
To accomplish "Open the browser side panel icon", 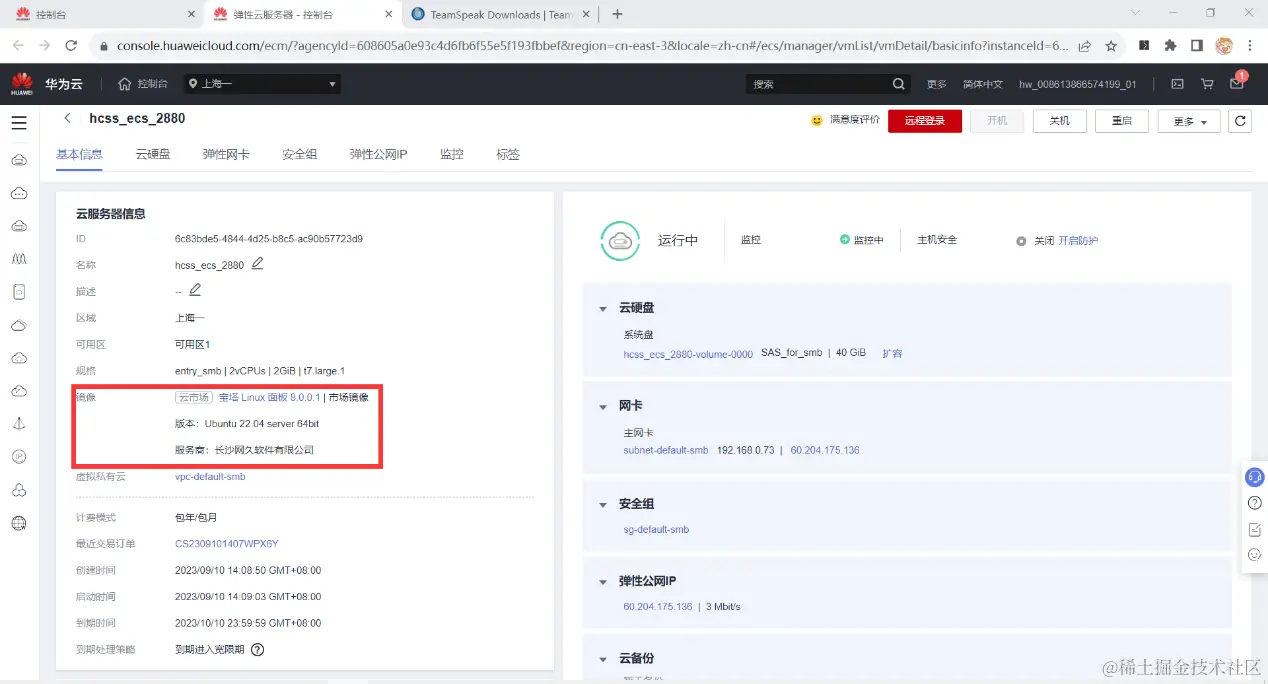I will [x=1197, y=46].
